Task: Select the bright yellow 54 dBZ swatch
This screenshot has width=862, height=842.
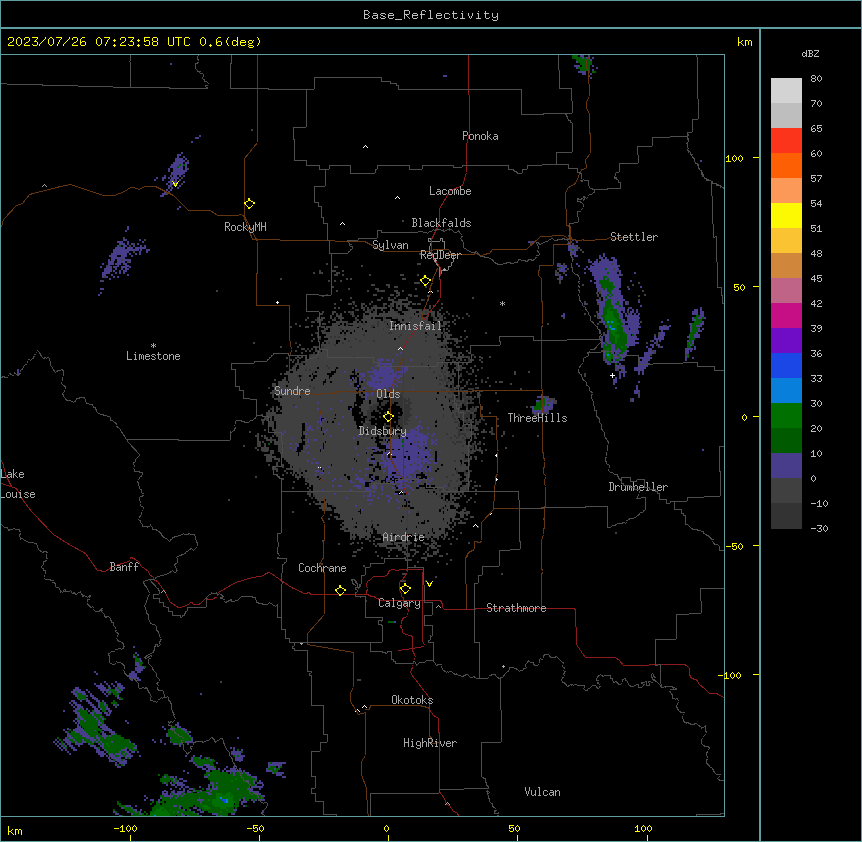Action: click(786, 215)
